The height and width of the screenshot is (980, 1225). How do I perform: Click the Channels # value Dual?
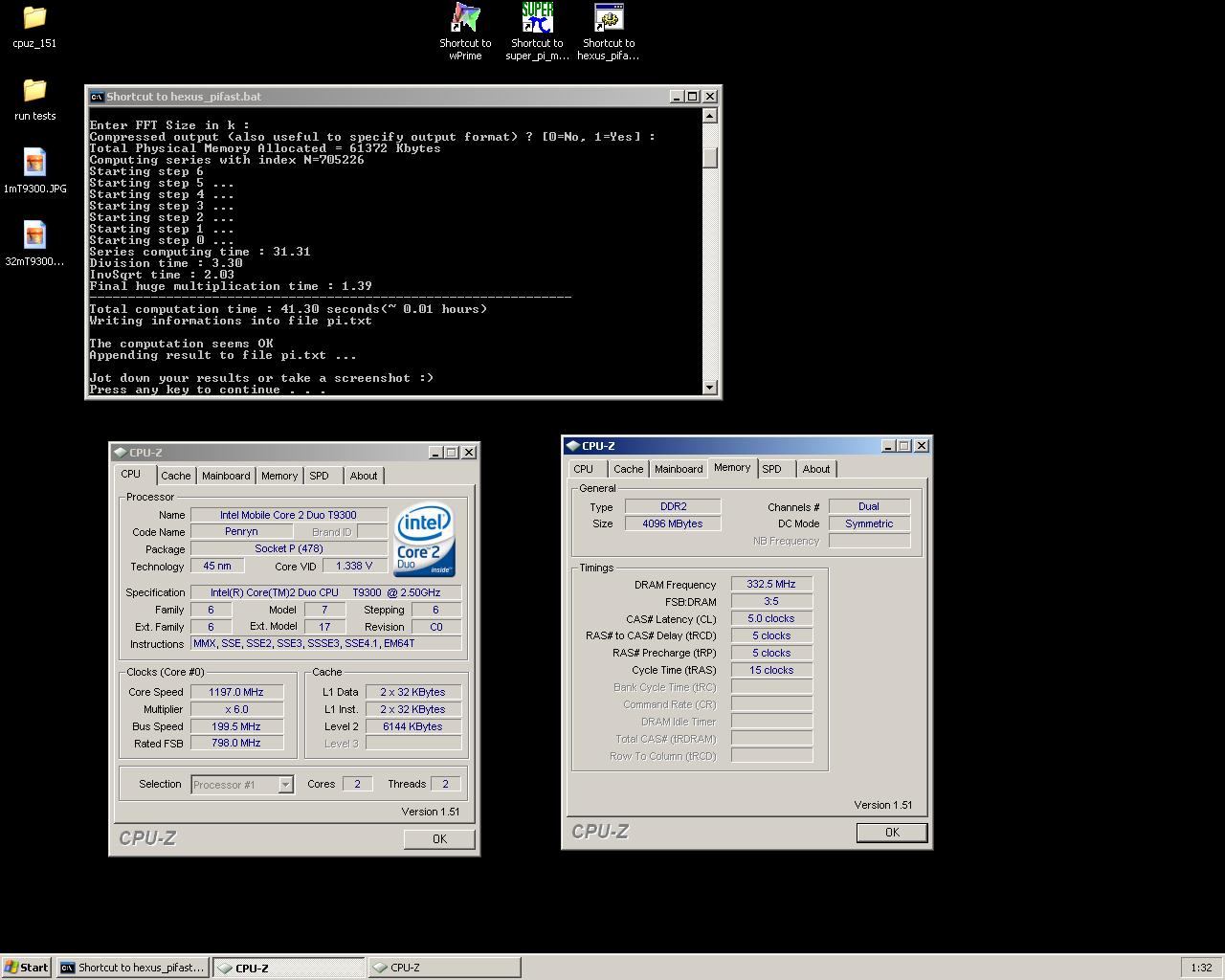(x=869, y=507)
